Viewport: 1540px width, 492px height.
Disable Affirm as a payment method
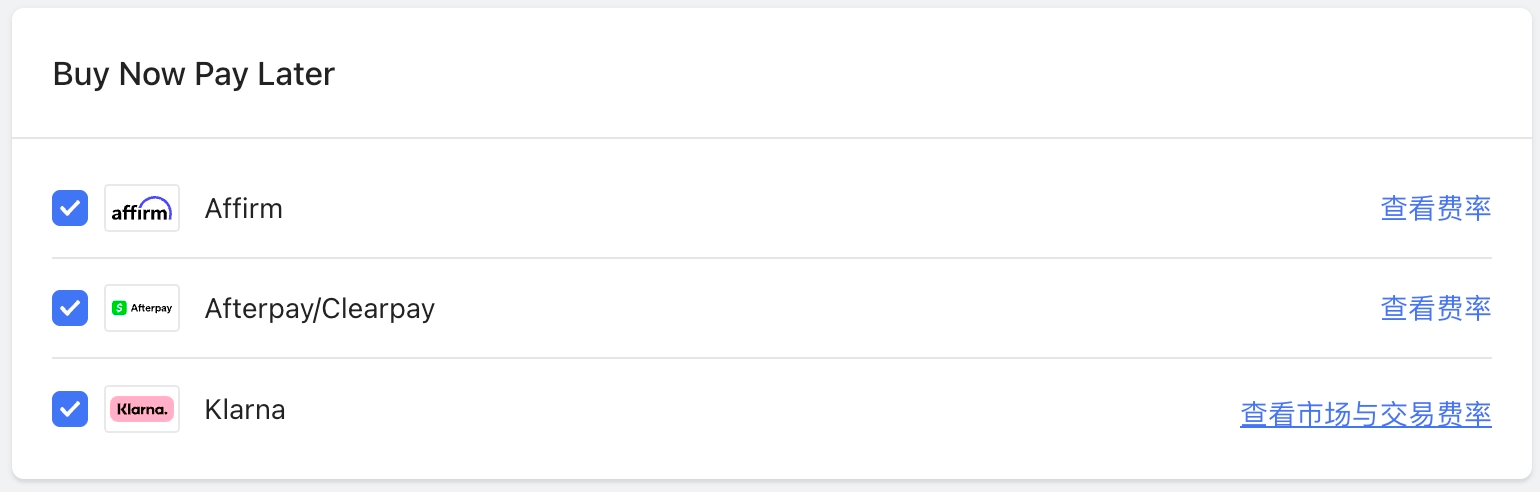(70, 208)
